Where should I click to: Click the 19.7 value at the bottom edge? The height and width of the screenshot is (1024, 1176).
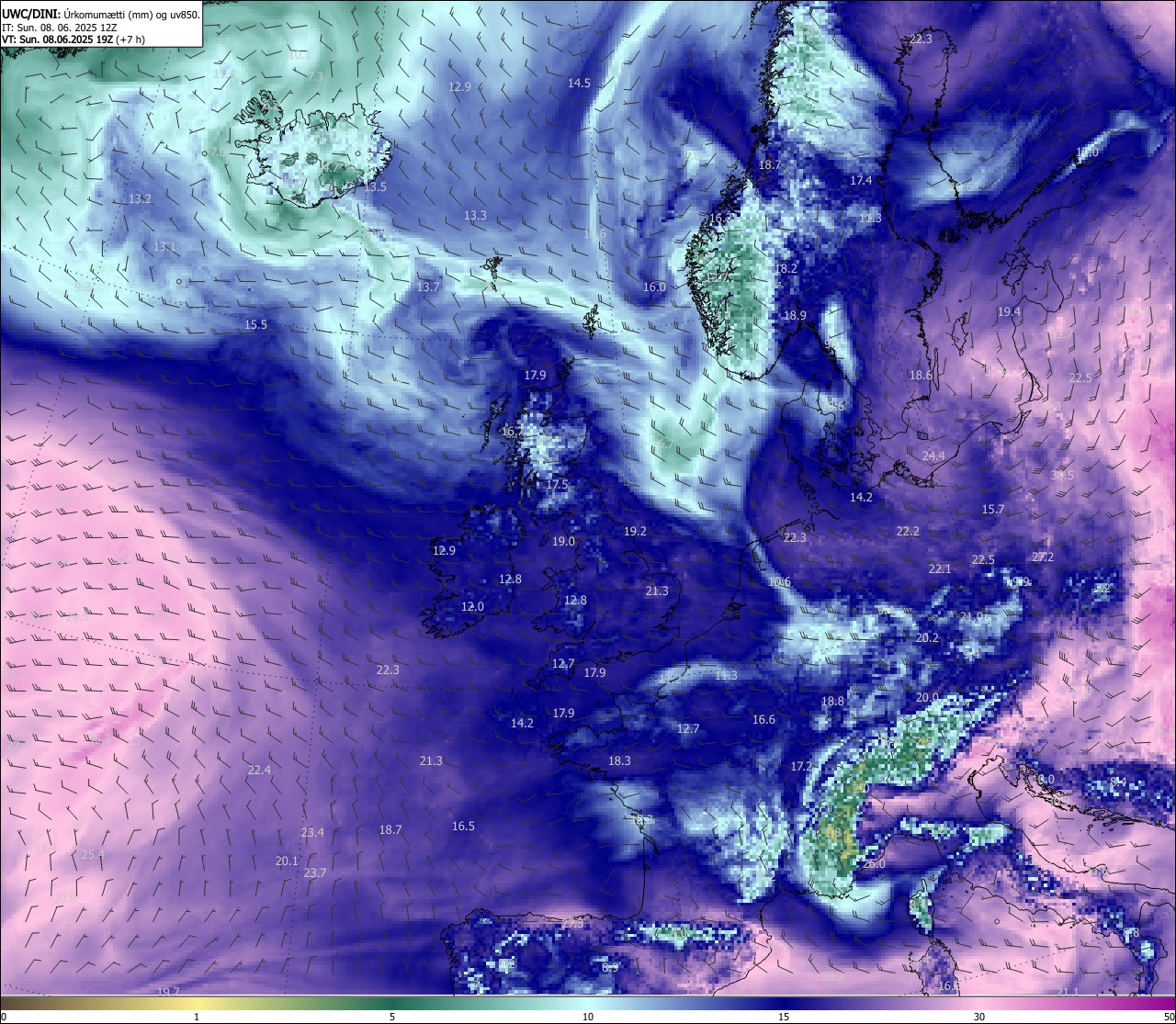coord(168,991)
